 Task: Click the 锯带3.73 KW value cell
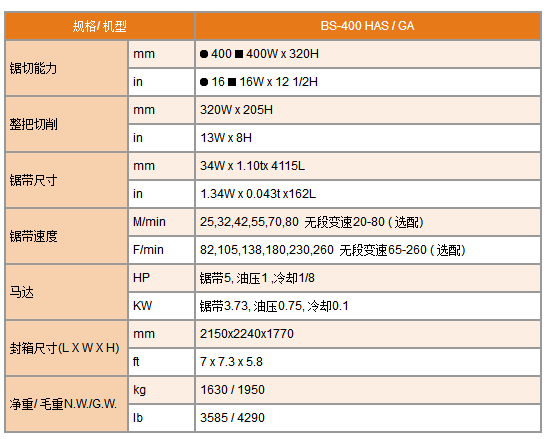click(368, 306)
